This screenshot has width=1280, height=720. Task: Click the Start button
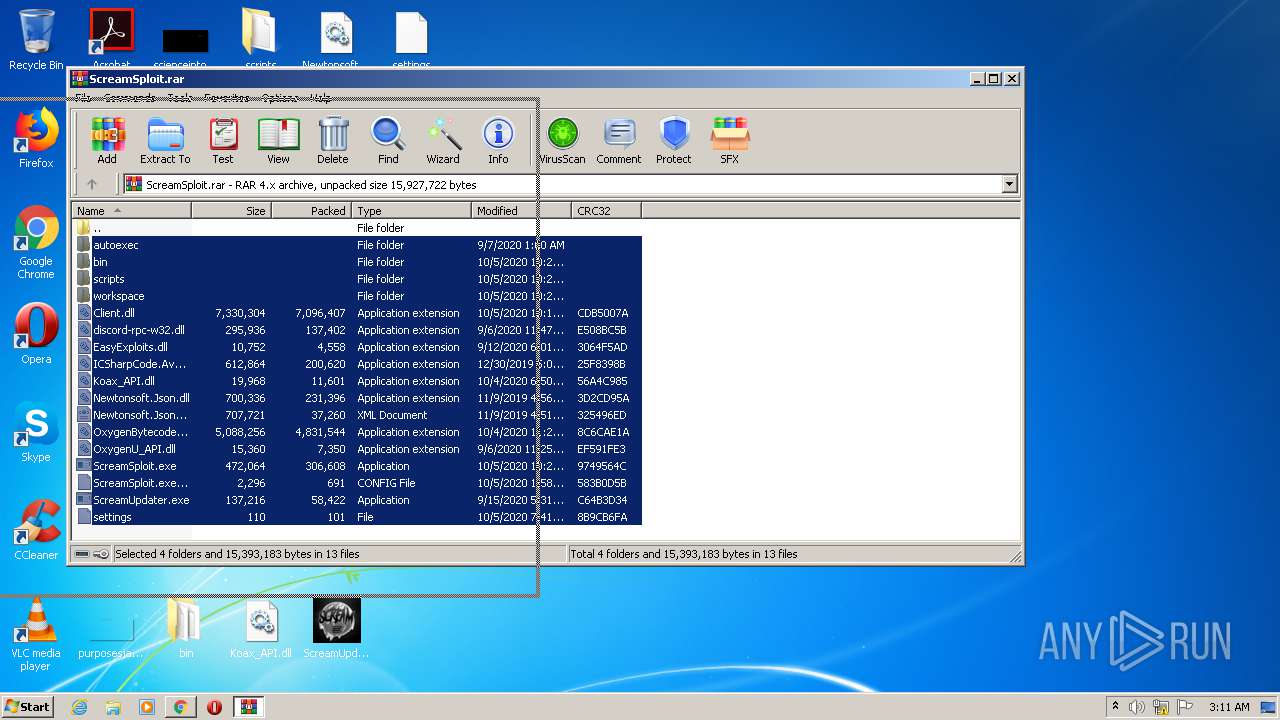tap(27, 707)
